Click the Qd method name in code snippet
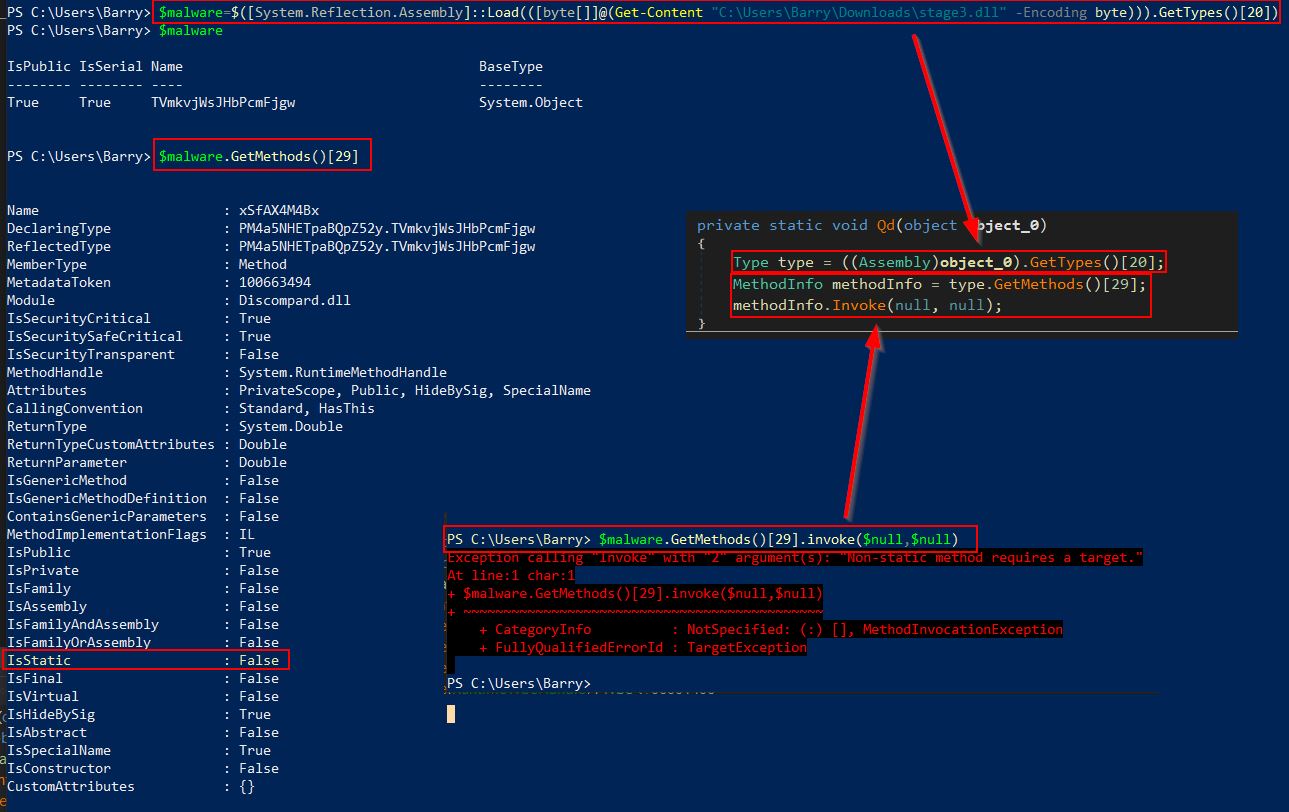This screenshot has height=812, width=1289. click(886, 225)
